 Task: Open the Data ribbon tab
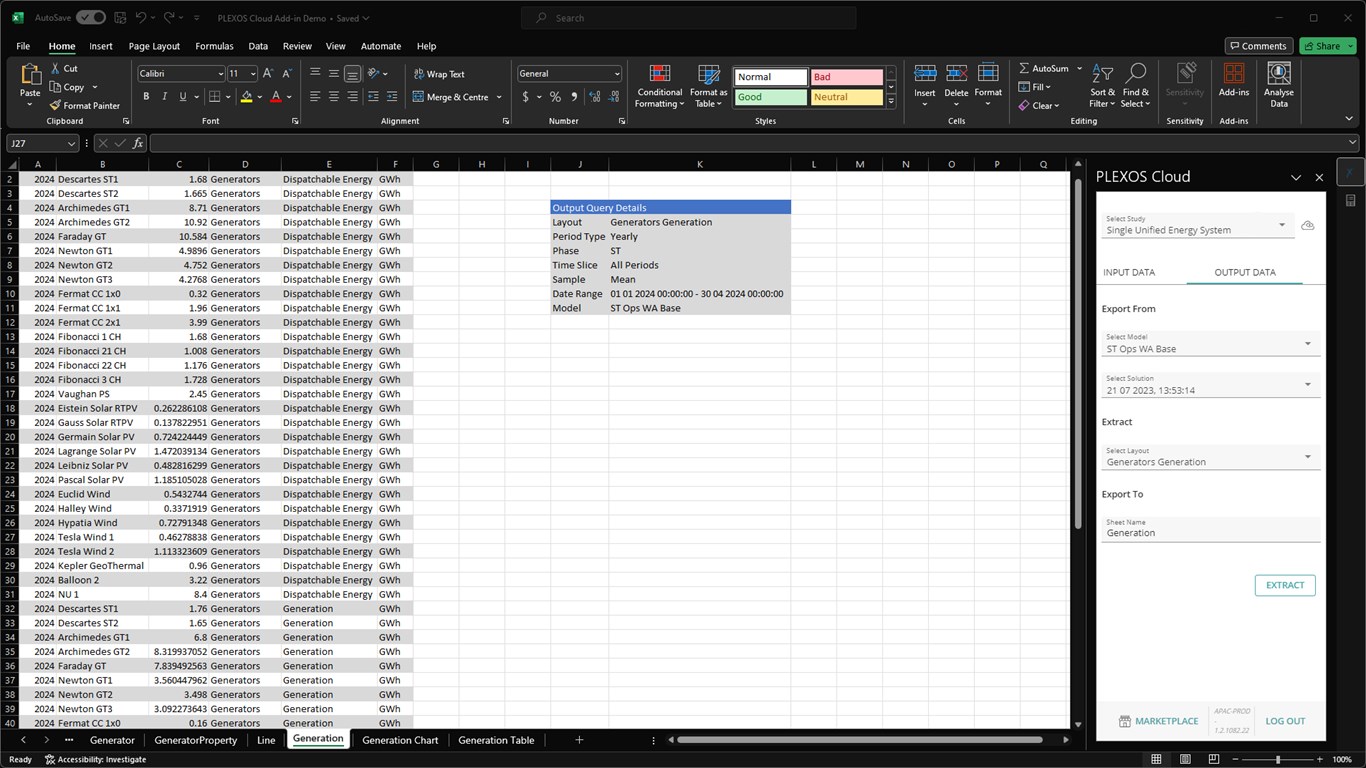pos(258,46)
